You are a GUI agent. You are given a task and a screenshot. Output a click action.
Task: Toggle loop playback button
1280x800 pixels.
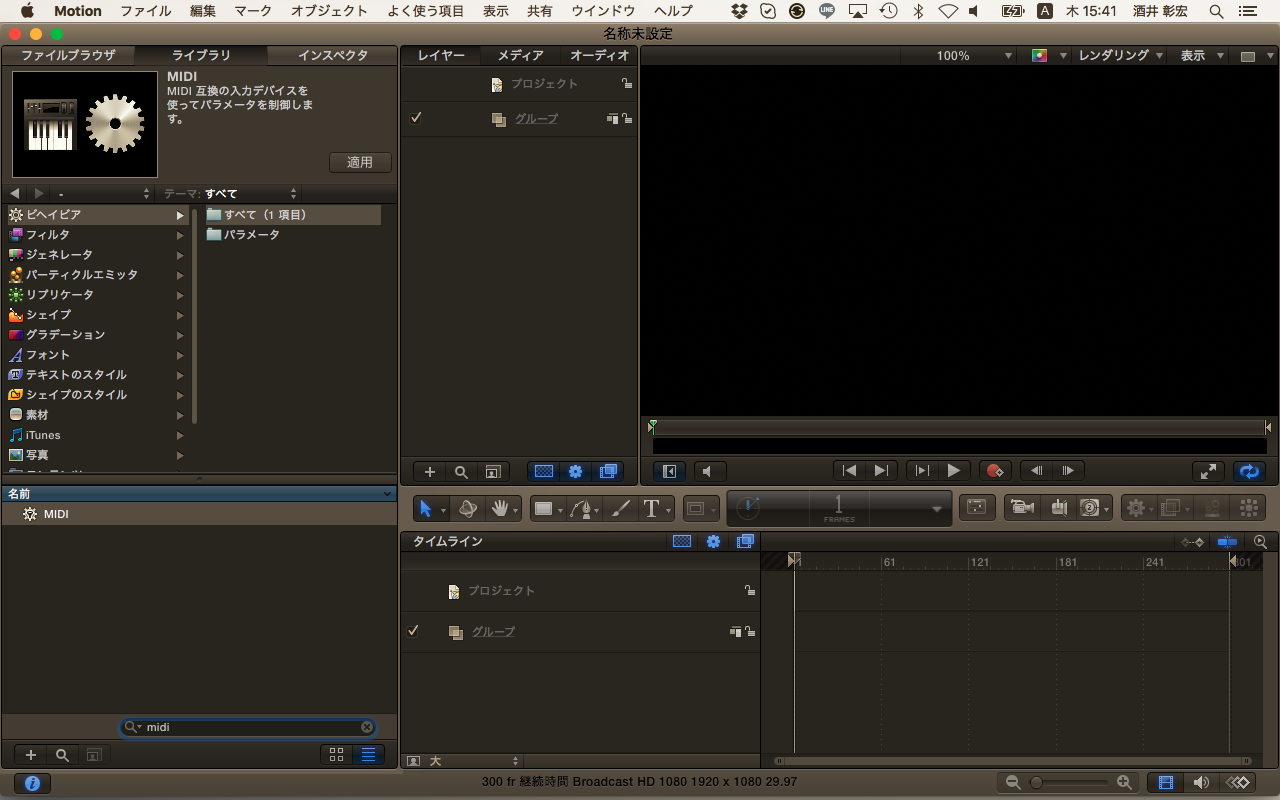[x=1248, y=471]
